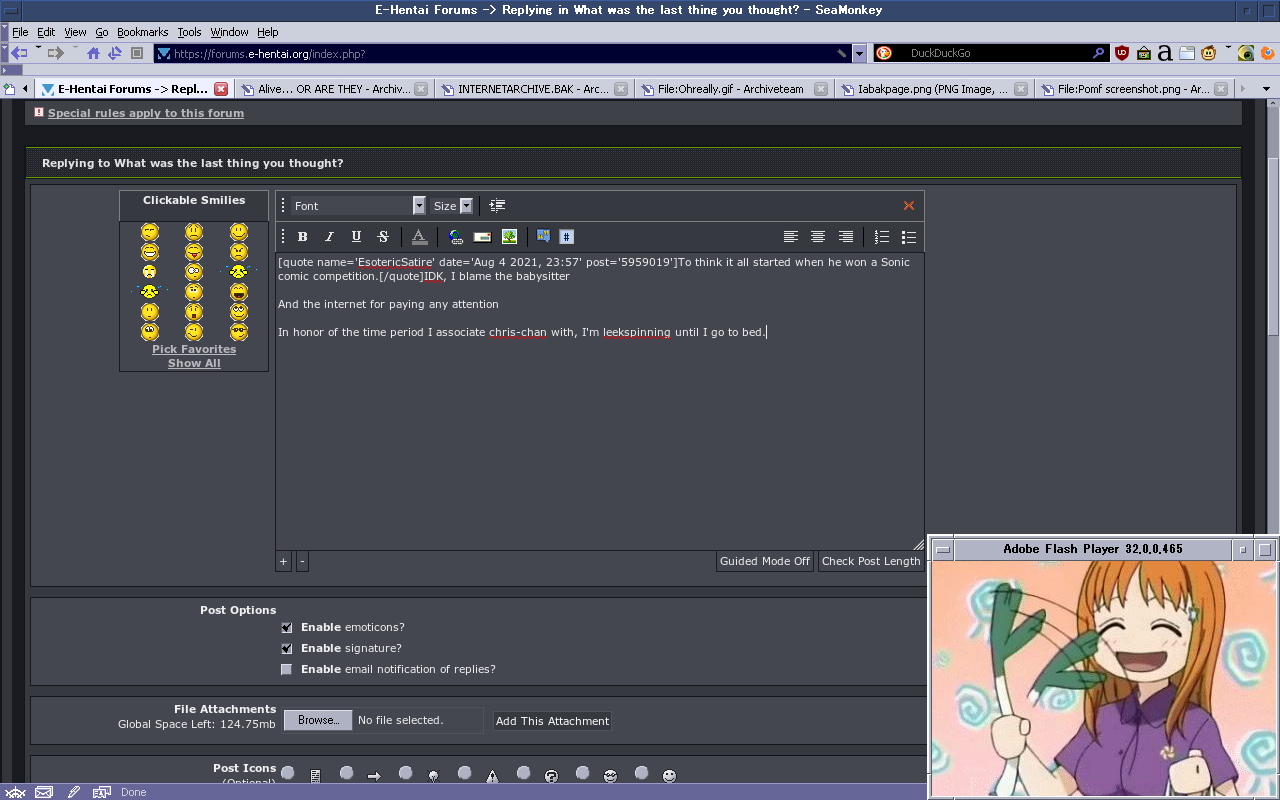Viewport: 1280px width, 800px height.
Task: Insert a numbered list
Action: tap(882, 237)
